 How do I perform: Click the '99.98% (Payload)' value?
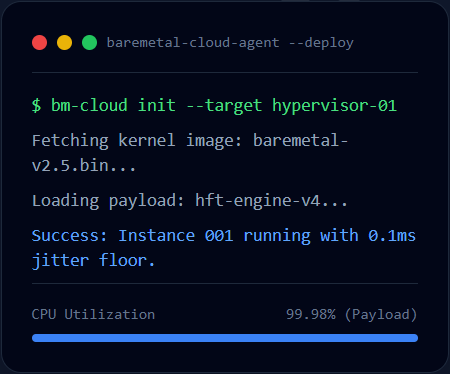coord(352,315)
